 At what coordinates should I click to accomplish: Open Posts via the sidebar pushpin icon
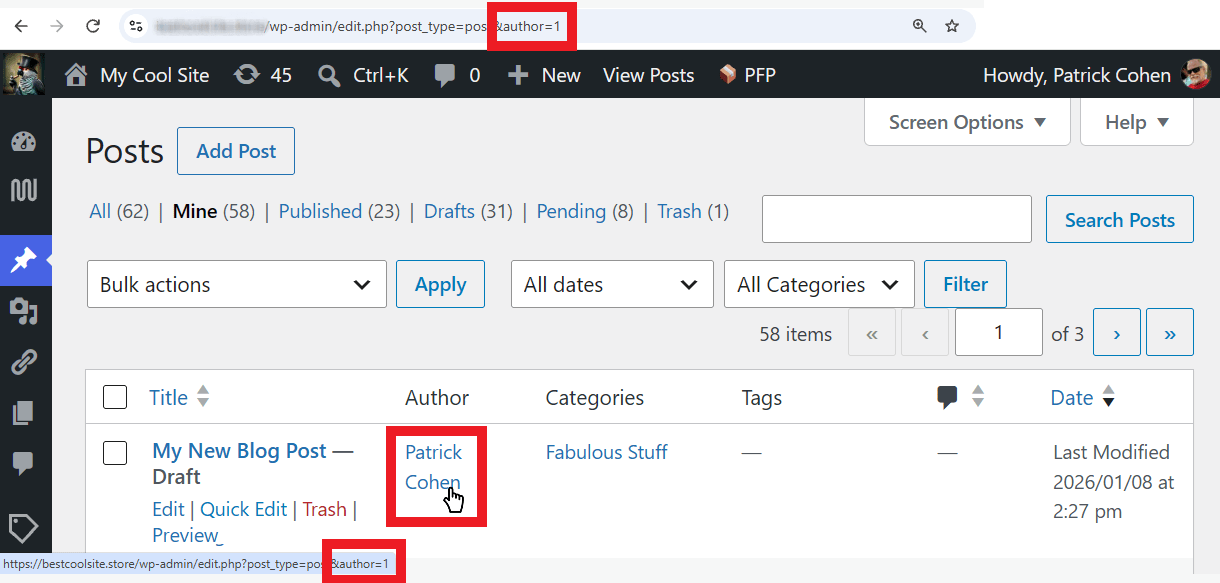24,261
